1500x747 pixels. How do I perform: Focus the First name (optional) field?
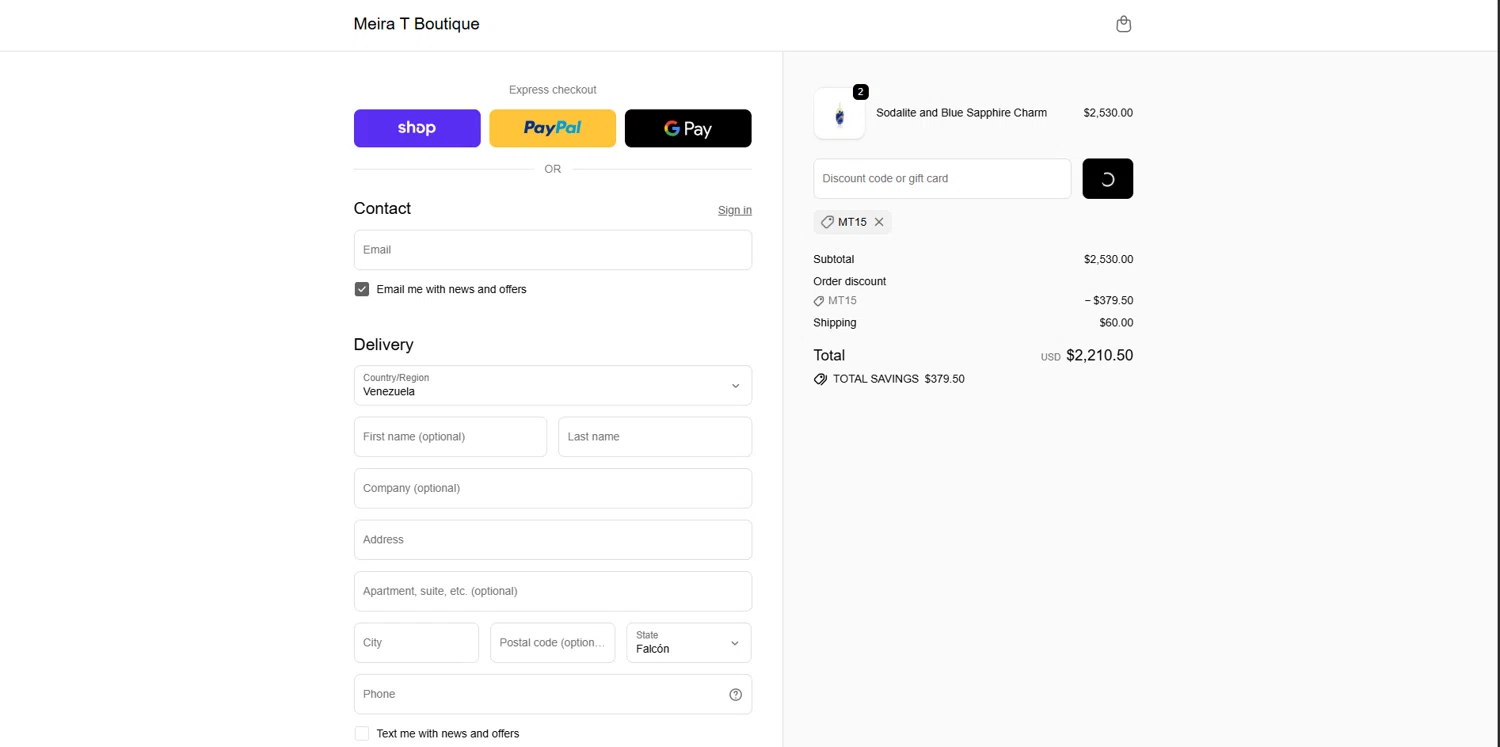click(x=450, y=437)
